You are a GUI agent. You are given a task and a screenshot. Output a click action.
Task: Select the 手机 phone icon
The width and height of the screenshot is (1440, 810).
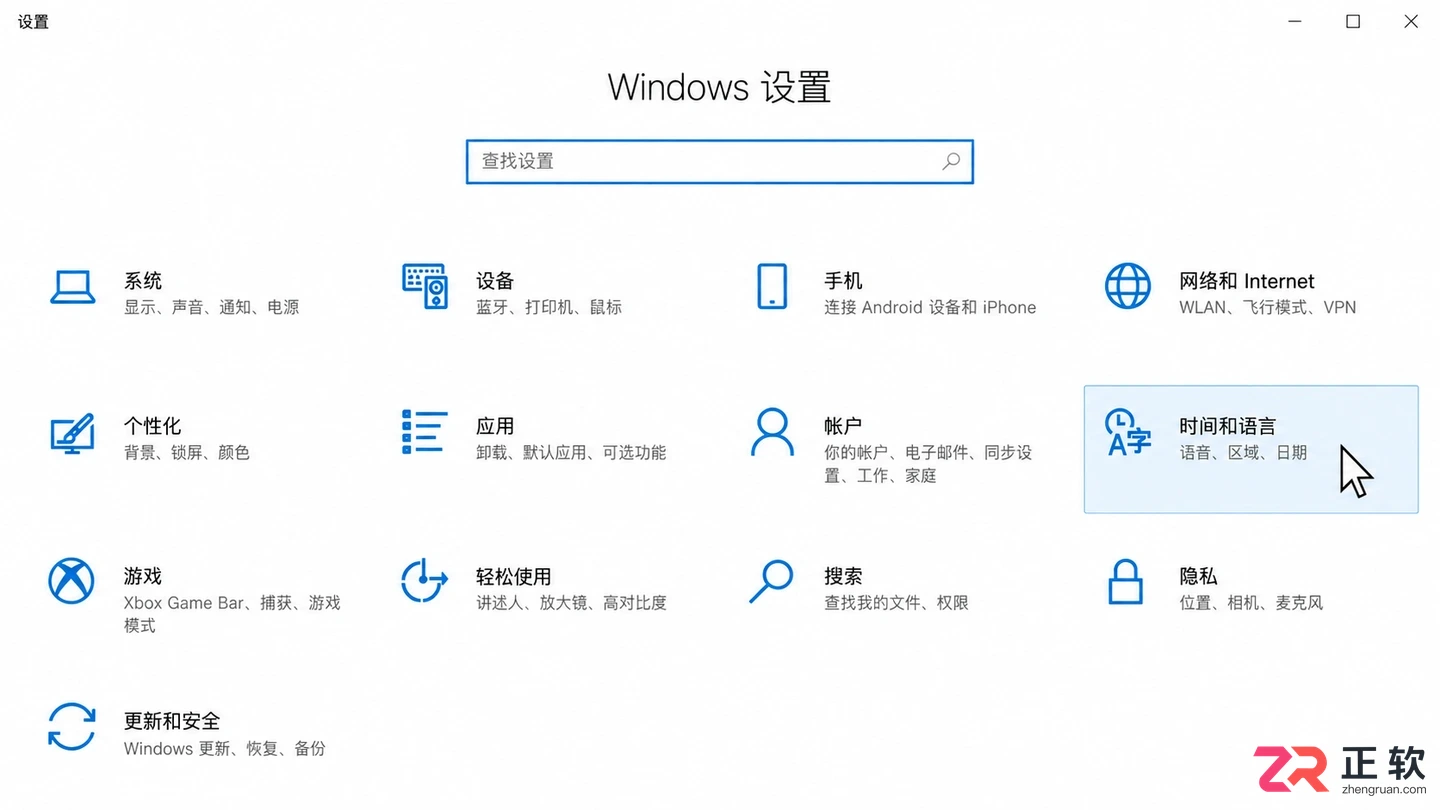click(x=772, y=287)
